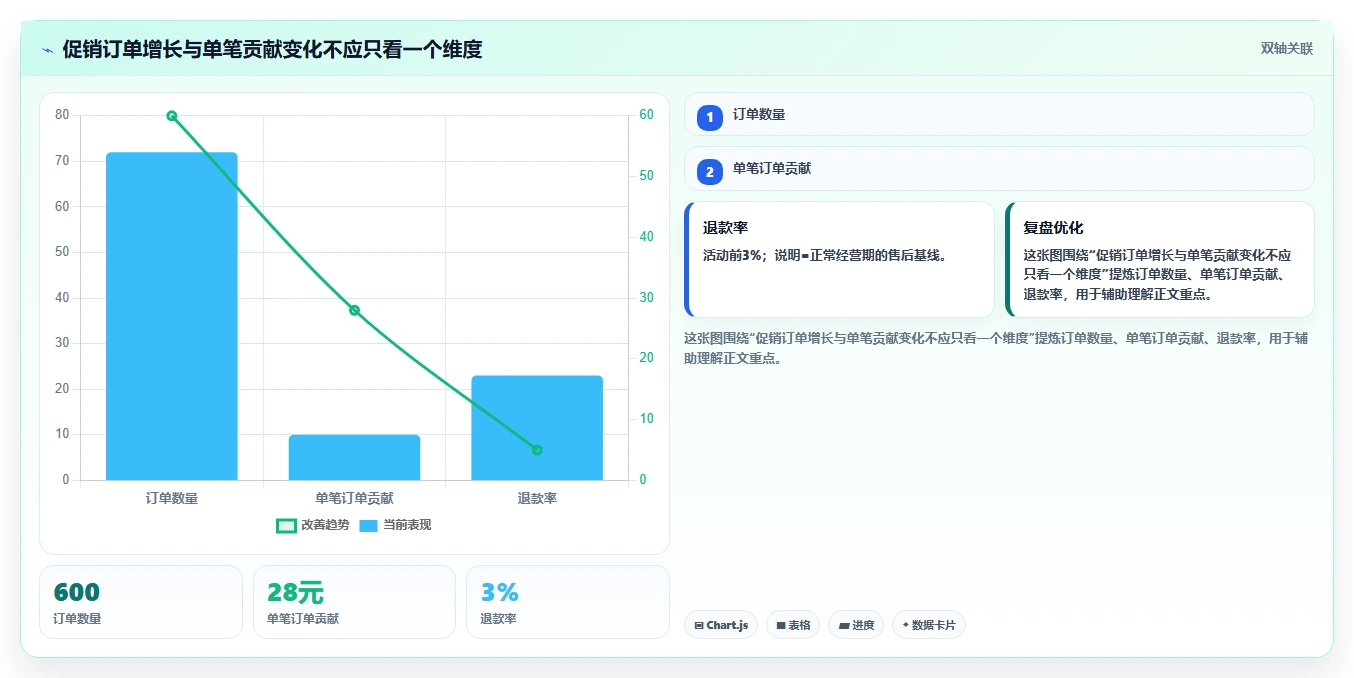Click the 退款率 blue bar

(537, 428)
